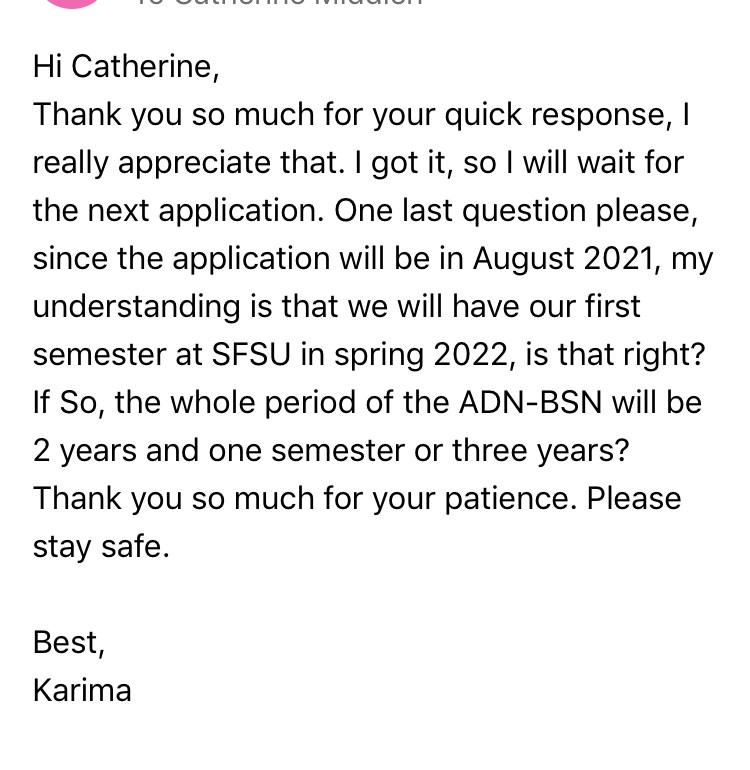750x770 pixels.
Task: Click the "ADN-BSN" program text
Action: [530, 403]
